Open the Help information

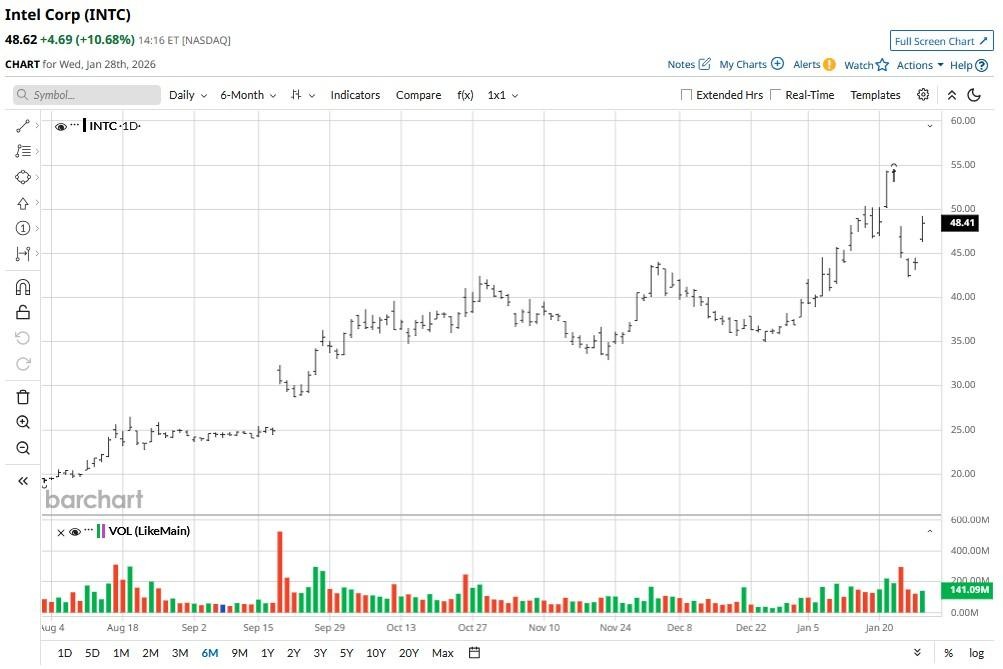coord(969,65)
